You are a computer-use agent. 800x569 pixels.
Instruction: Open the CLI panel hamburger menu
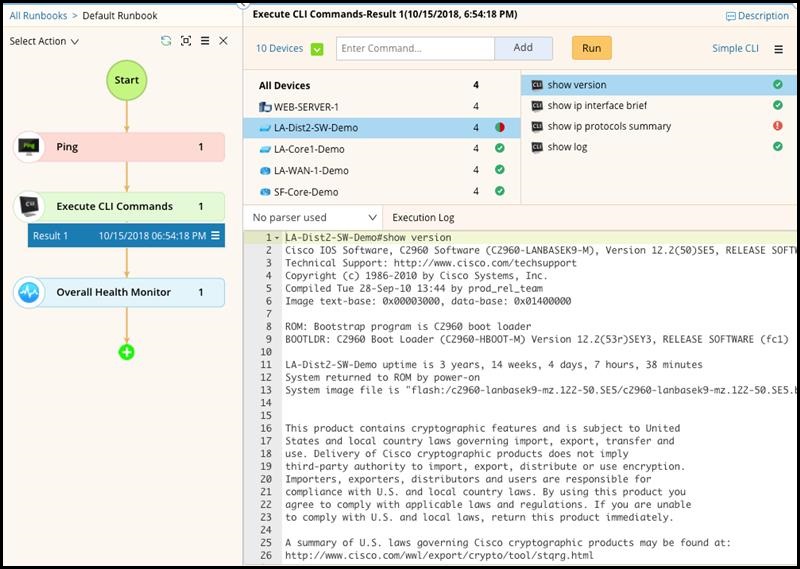point(779,49)
